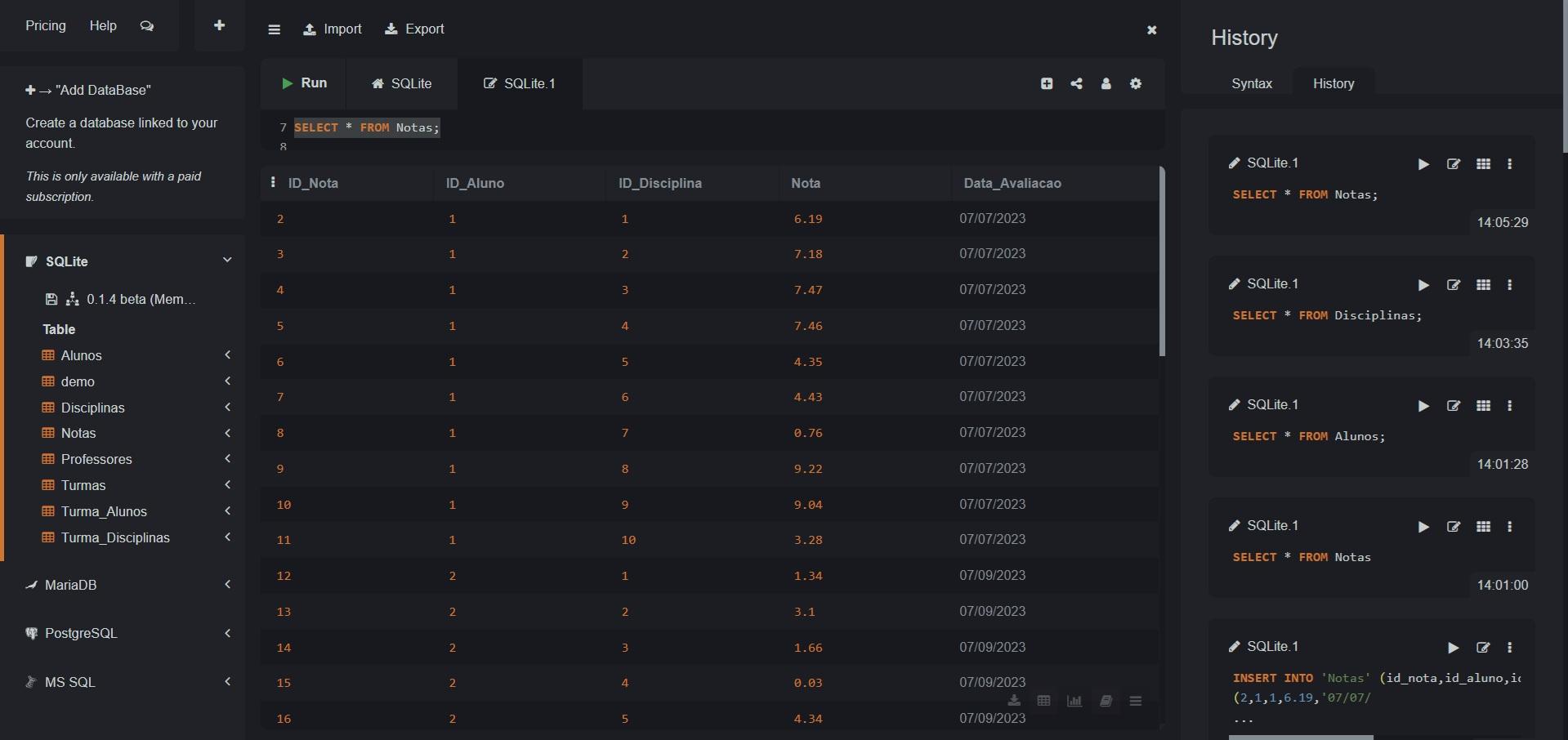This screenshot has width=1568, height=740.
Task: Open the chat feedback icon beside Help
Action: tap(147, 26)
